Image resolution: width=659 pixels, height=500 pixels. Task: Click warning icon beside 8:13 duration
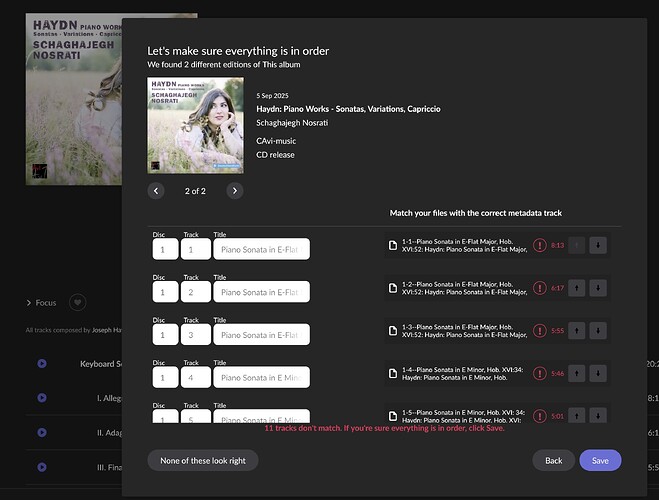pos(540,245)
